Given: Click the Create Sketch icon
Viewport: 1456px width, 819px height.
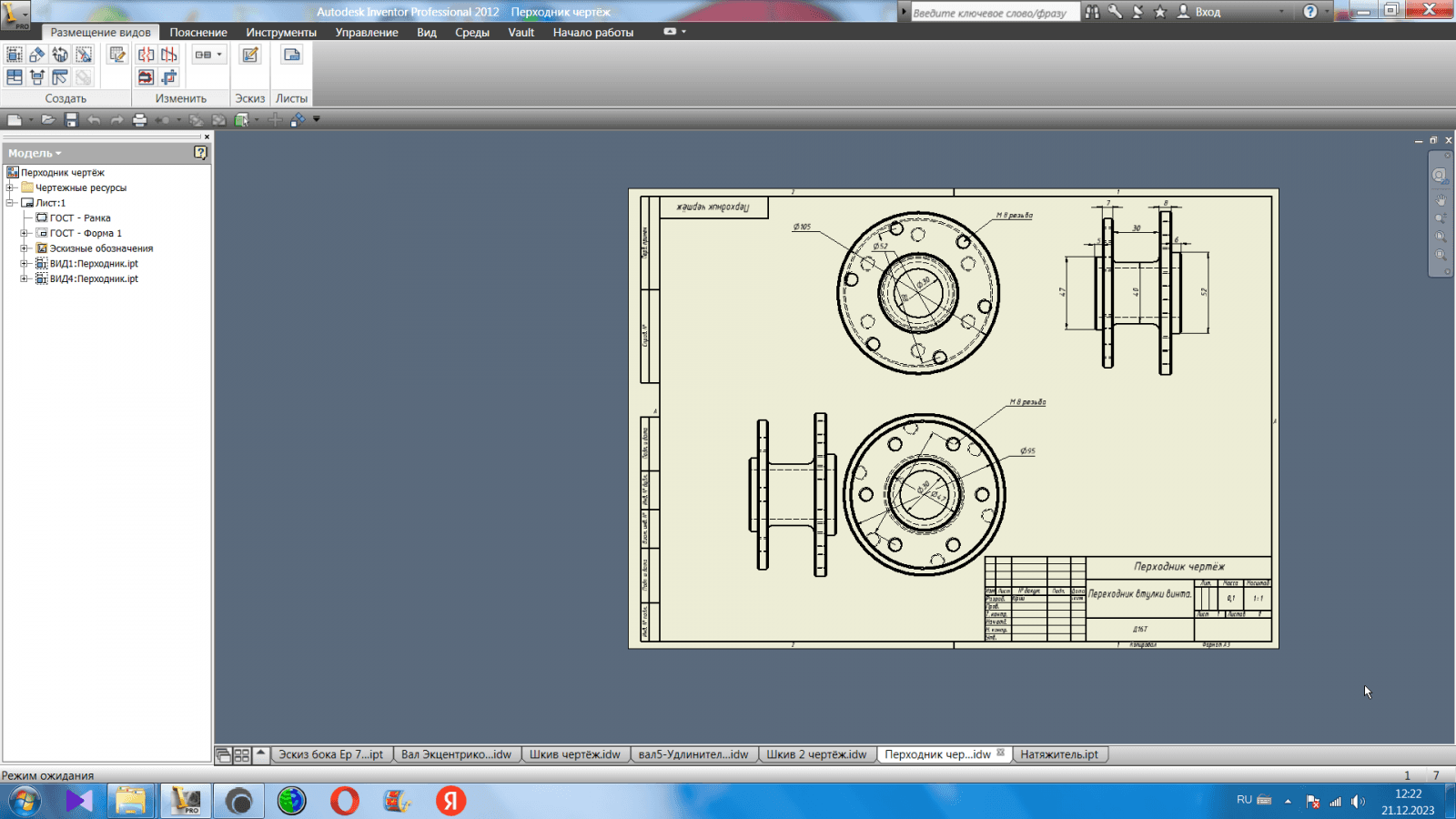Looking at the screenshot, I should point(250,55).
